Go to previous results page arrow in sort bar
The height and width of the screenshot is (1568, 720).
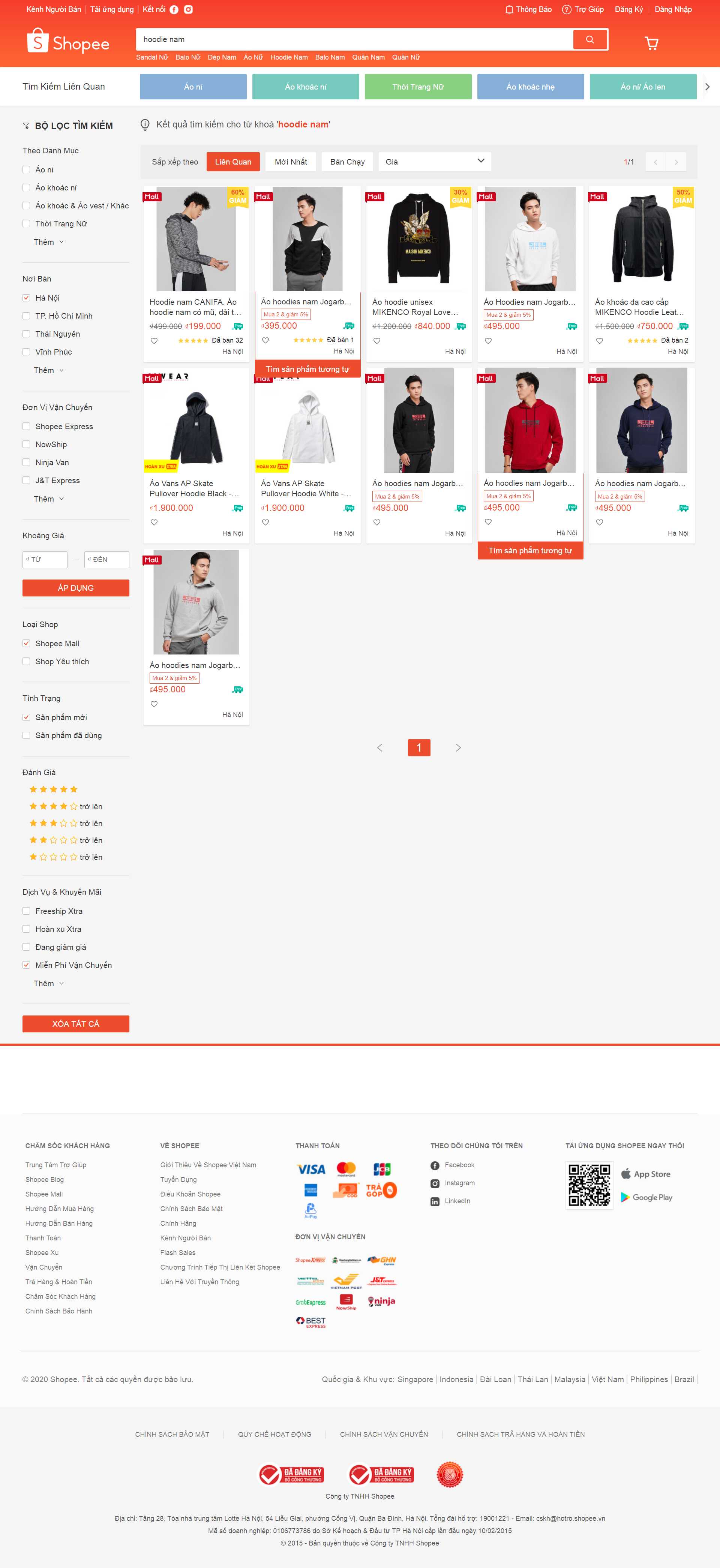pyautogui.click(x=655, y=162)
